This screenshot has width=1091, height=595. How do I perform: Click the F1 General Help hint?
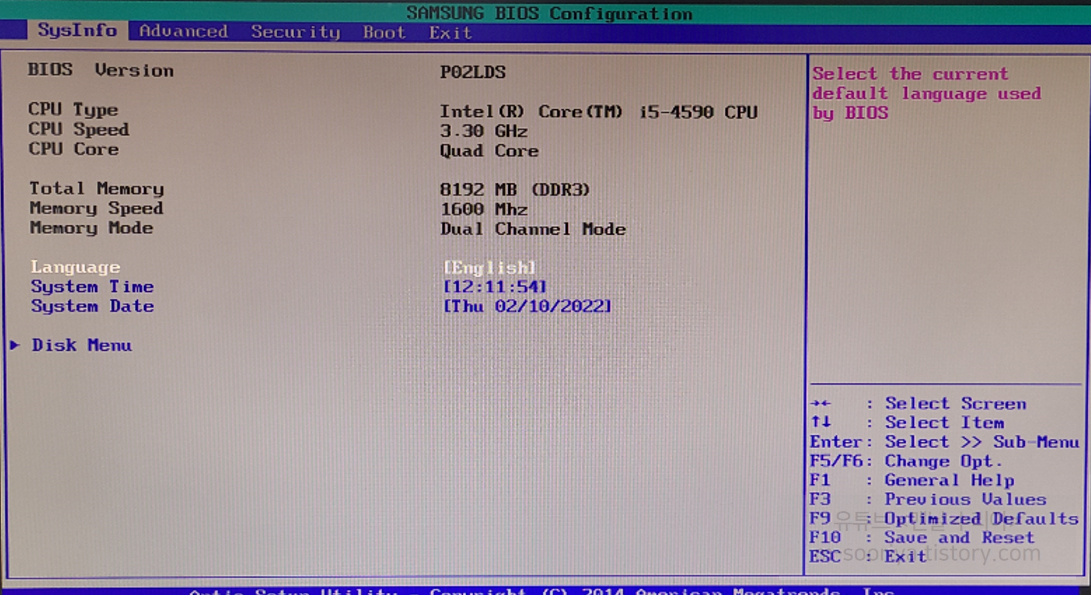pyautogui.click(x=912, y=480)
